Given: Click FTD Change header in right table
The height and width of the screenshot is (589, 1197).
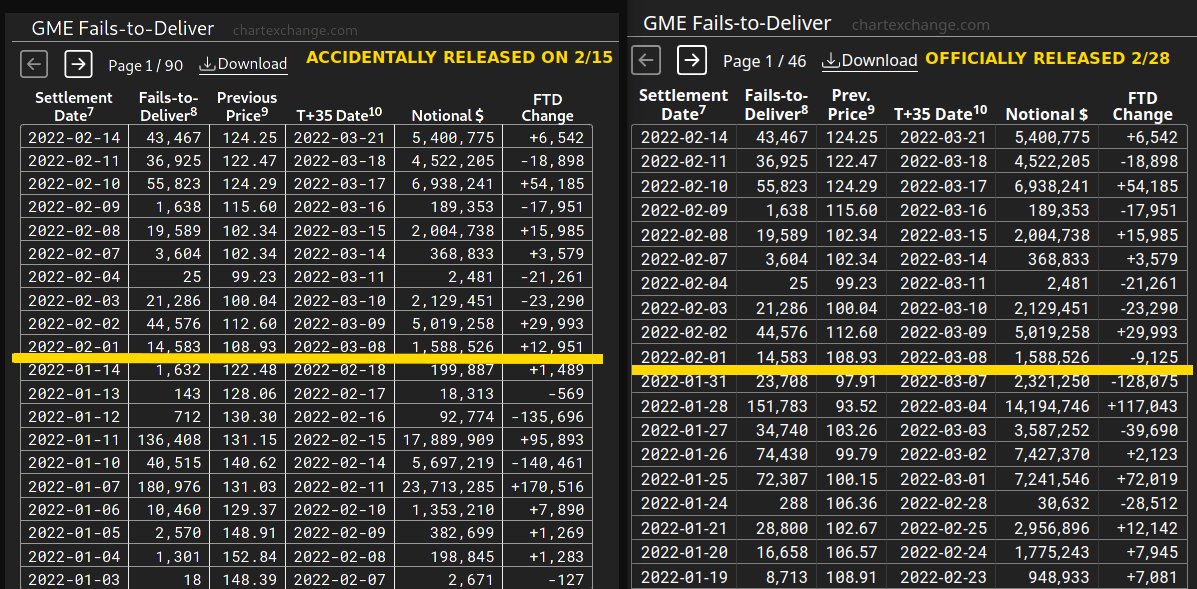Looking at the screenshot, I should [1142, 106].
